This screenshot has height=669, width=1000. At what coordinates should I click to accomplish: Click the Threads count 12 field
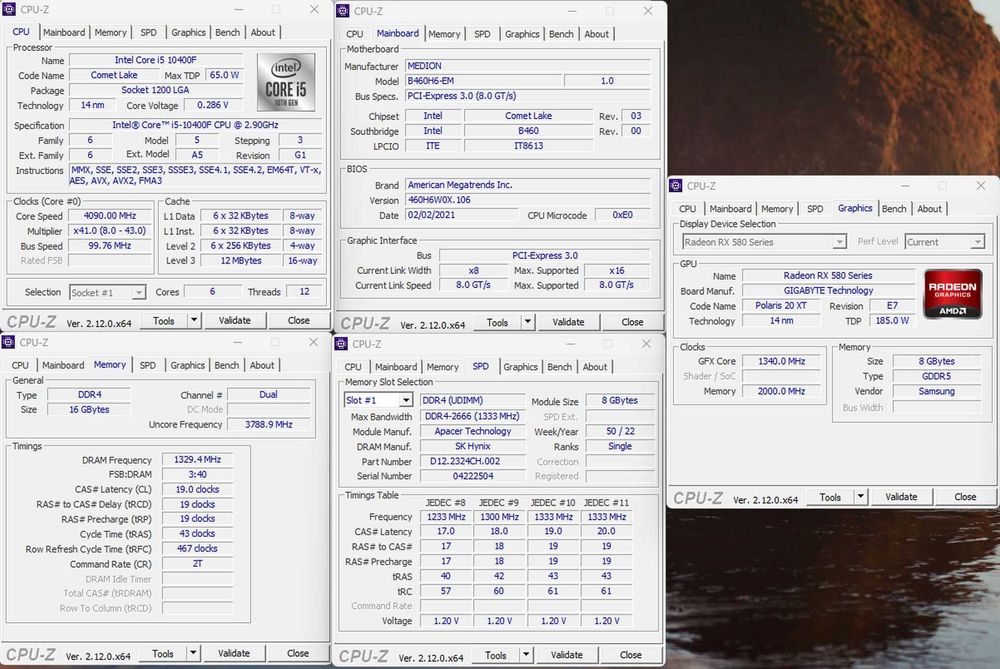coord(304,291)
